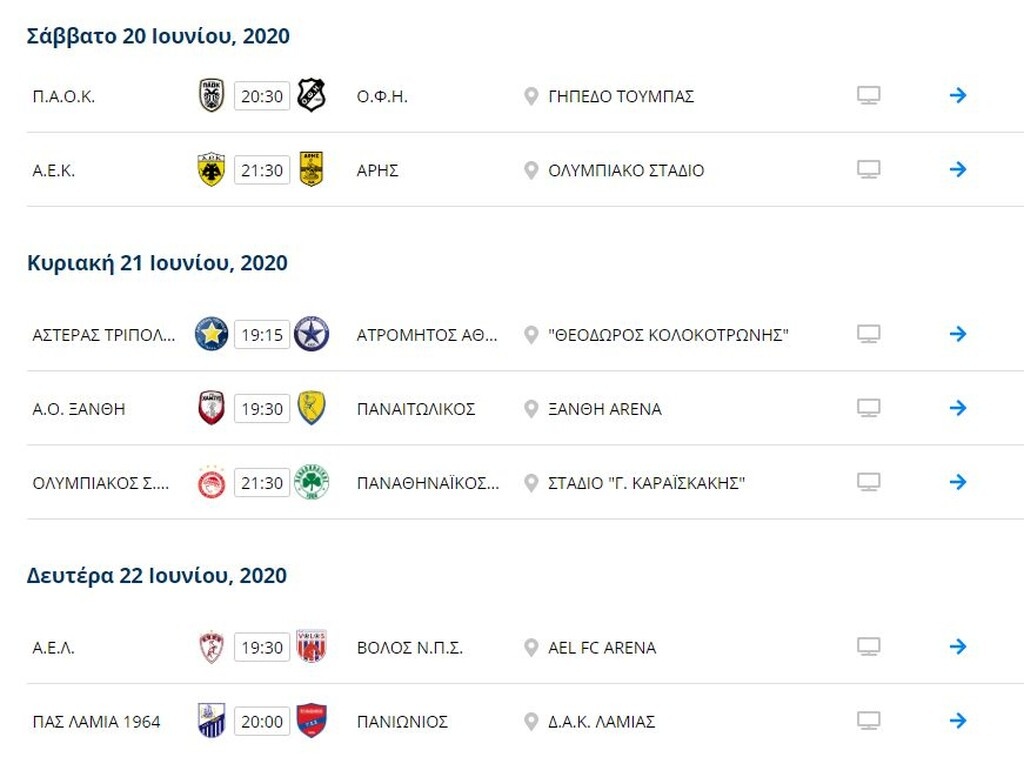The width and height of the screenshot is (1024, 757).
Task: Click the Ο.Φ.Η. club badge
Action: (312, 96)
